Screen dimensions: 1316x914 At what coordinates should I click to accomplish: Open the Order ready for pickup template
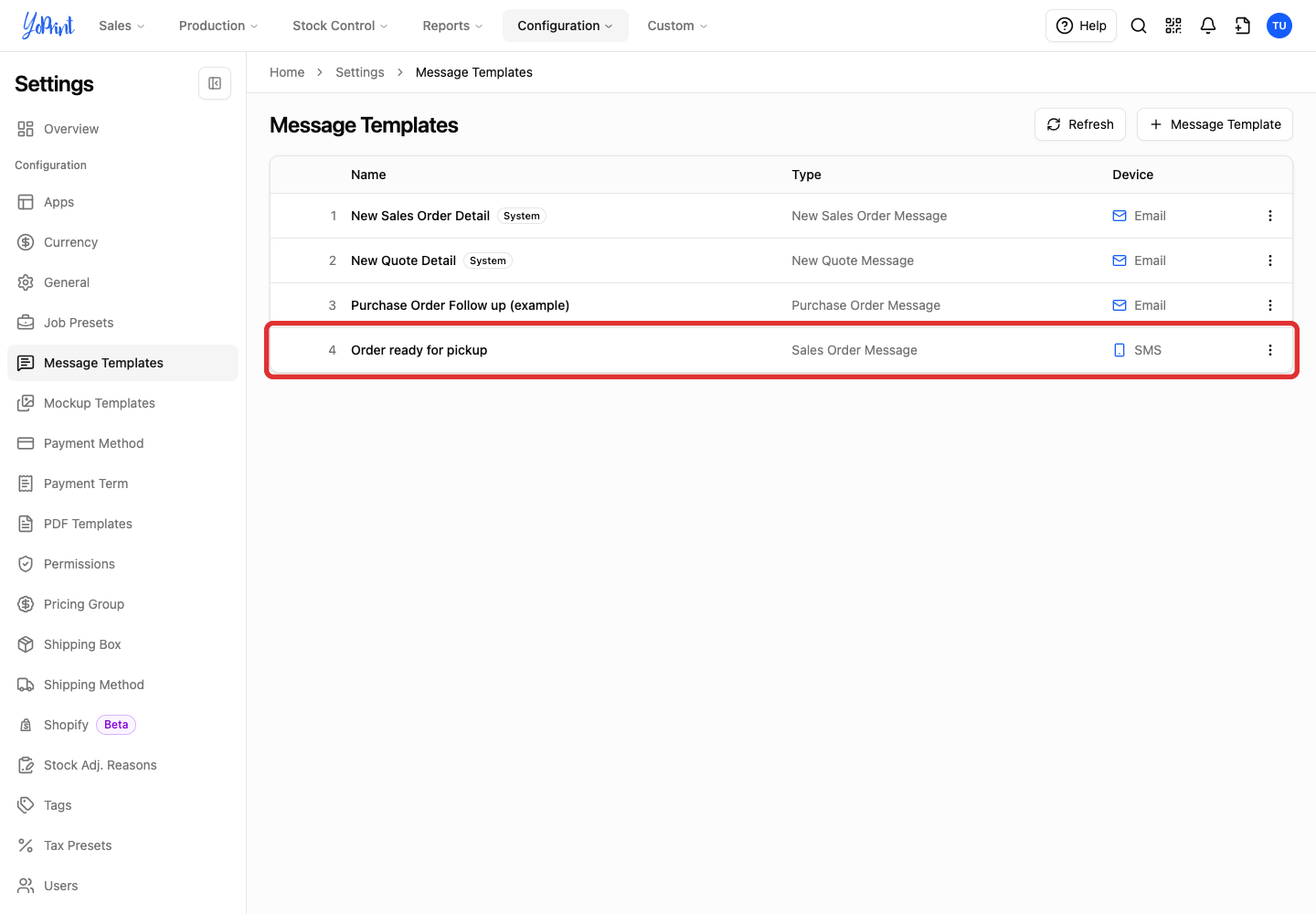[x=419, y=350]
